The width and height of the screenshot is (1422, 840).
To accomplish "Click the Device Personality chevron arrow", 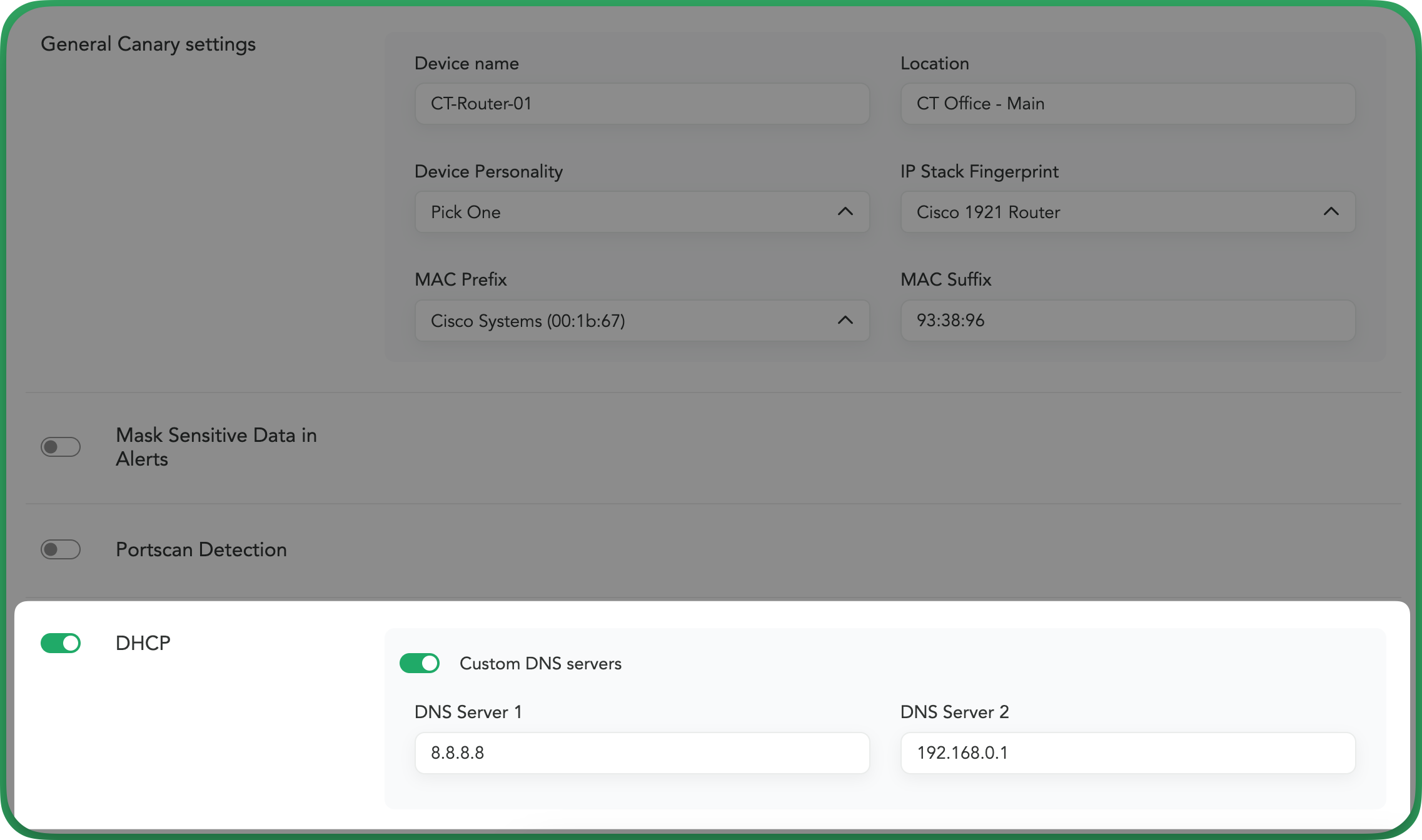I will point(845,212).
